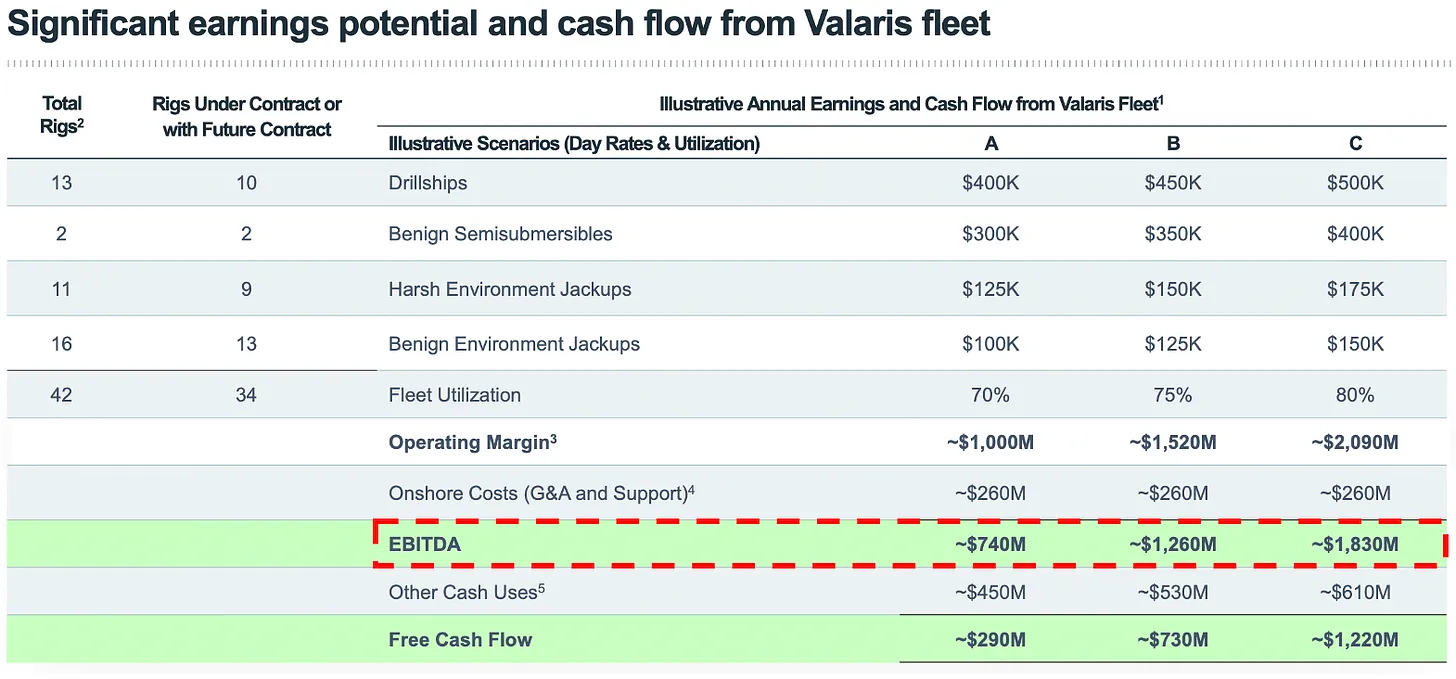Viewport: 1456px width, 679px height.
Task: Click the ~$1,220M free cash flow value
Action: tap(1355, 640)
